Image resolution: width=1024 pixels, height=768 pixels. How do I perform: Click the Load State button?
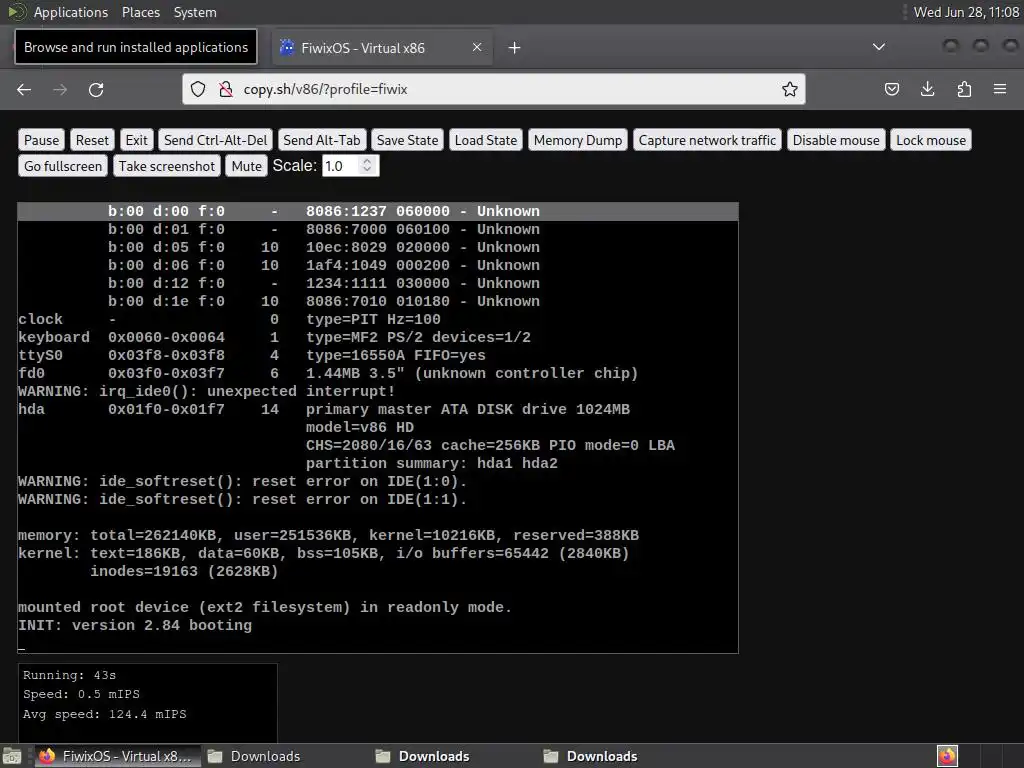coord(486,140)
